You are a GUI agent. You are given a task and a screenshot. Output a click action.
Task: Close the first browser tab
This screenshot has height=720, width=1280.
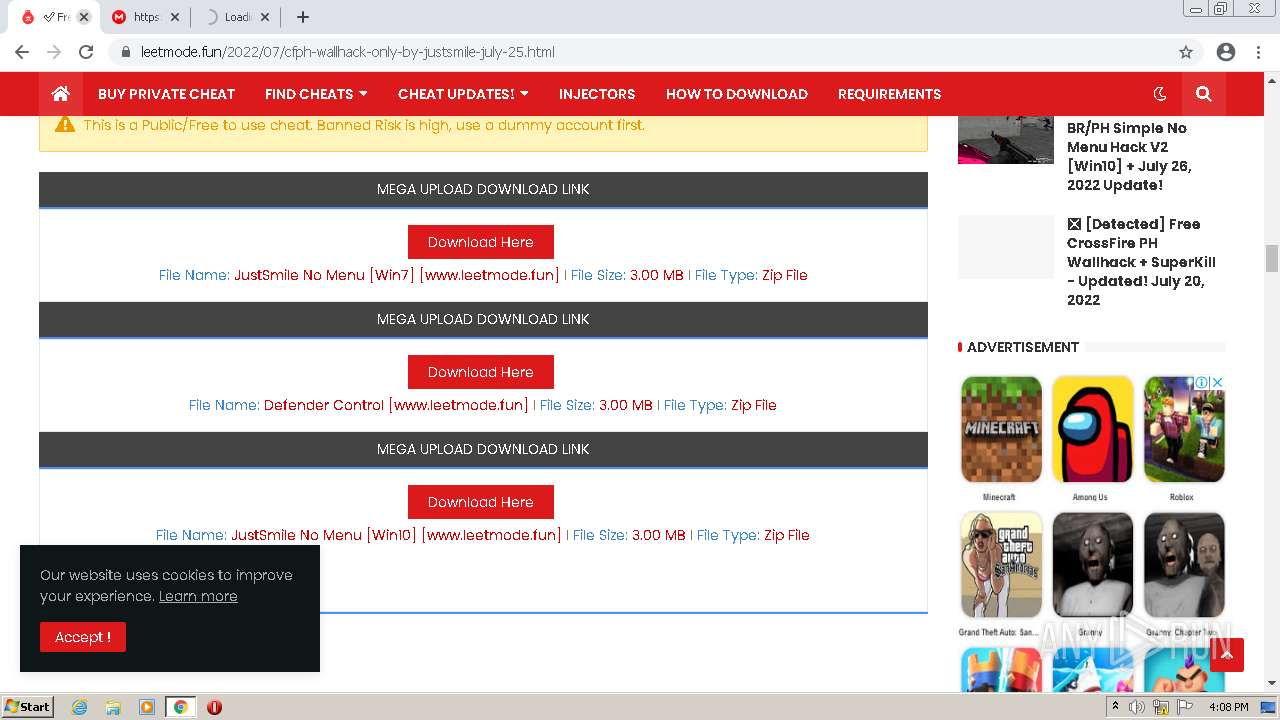[84, 17]
